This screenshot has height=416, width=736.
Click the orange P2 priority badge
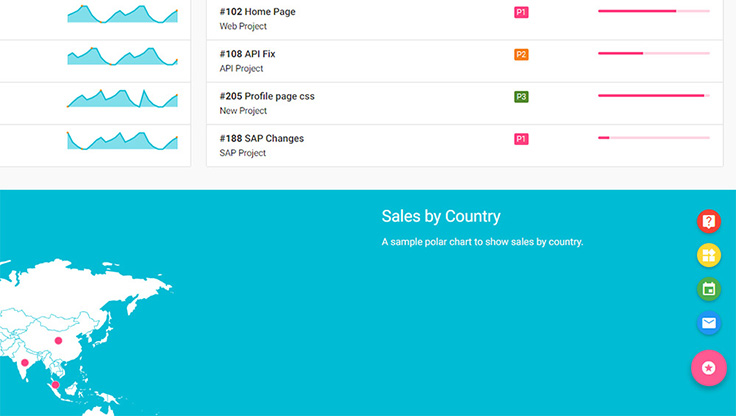click(521, 54)
